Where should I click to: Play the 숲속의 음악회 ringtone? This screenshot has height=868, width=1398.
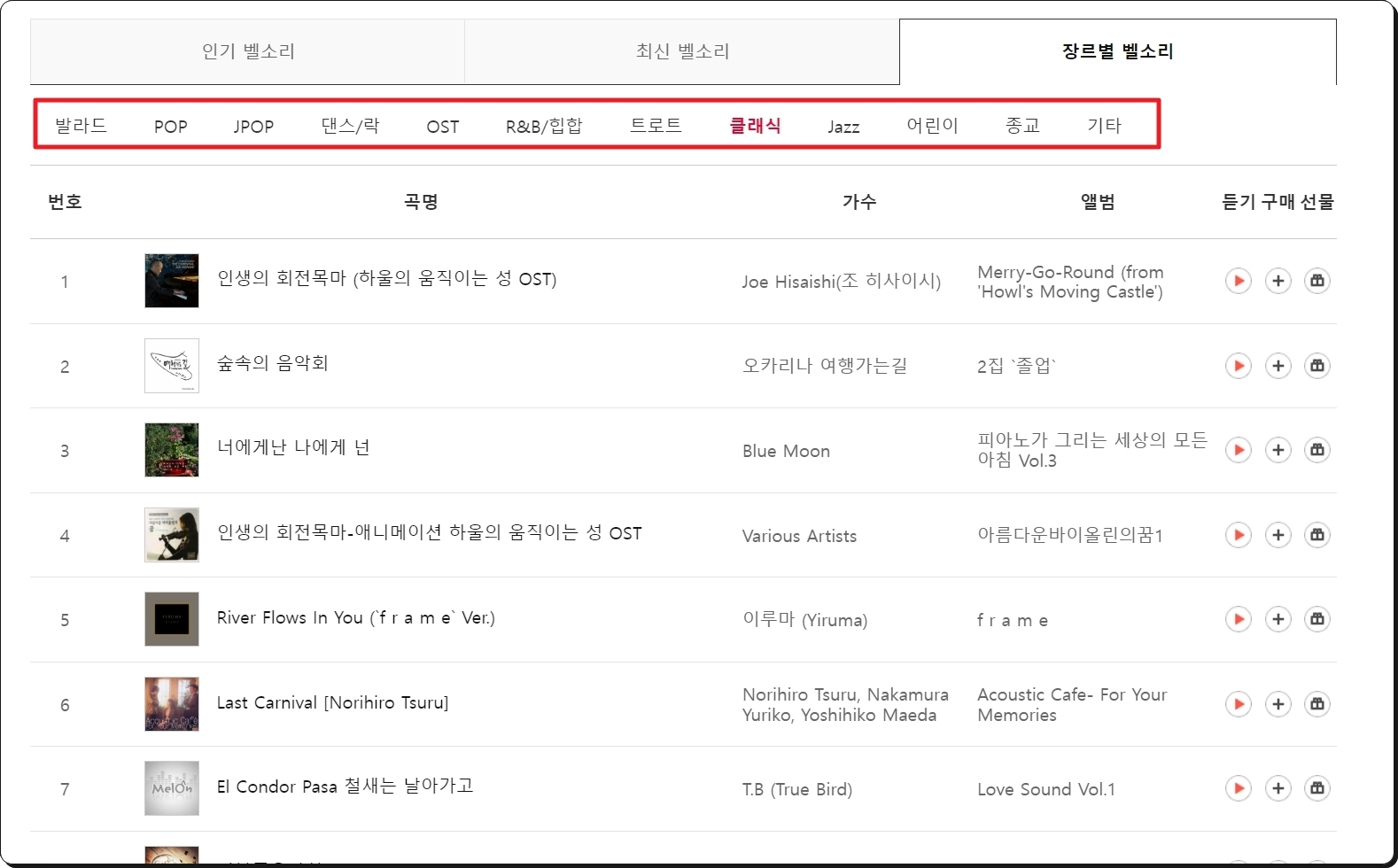coord(1238,366)
